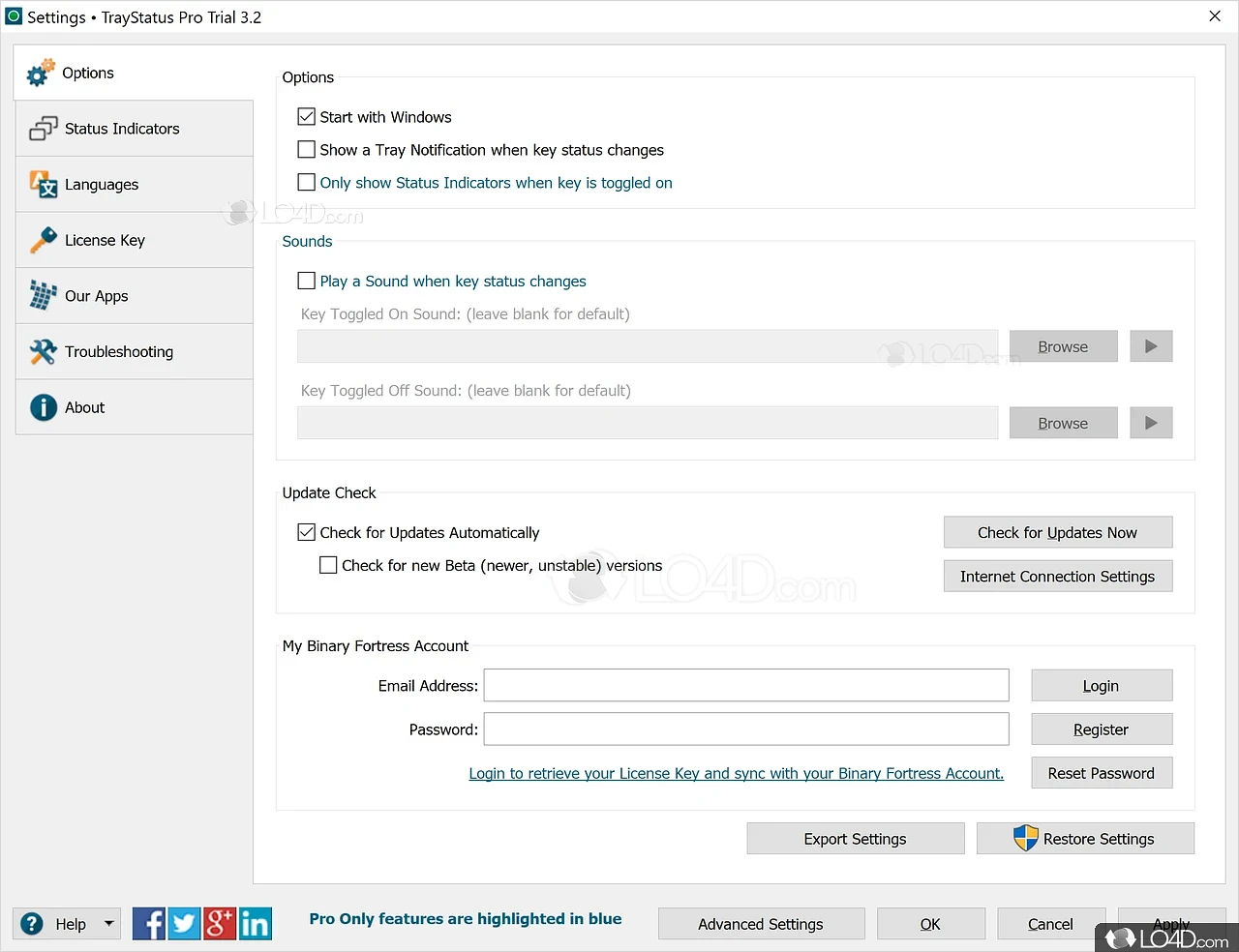Switch to the Options tab
The height and width of the screenshot is (952, 1239).
pyautogui.click(x=134, y=73)
